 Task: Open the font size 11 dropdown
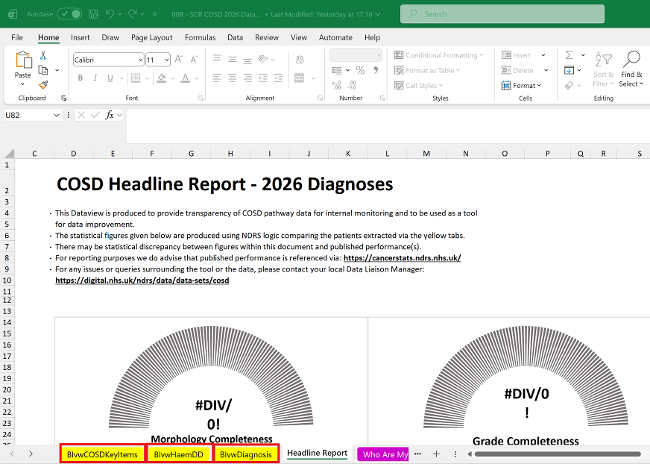[x=167, y=60]
